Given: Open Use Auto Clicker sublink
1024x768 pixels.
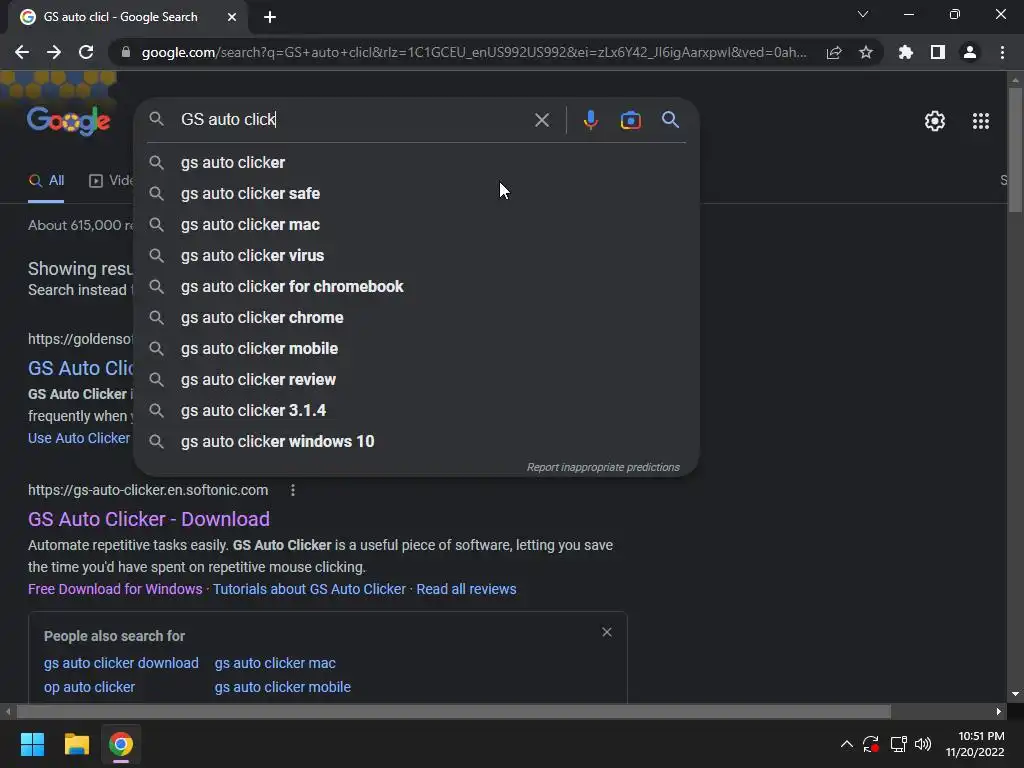Looking at the screenshot, I should point(79,438).
